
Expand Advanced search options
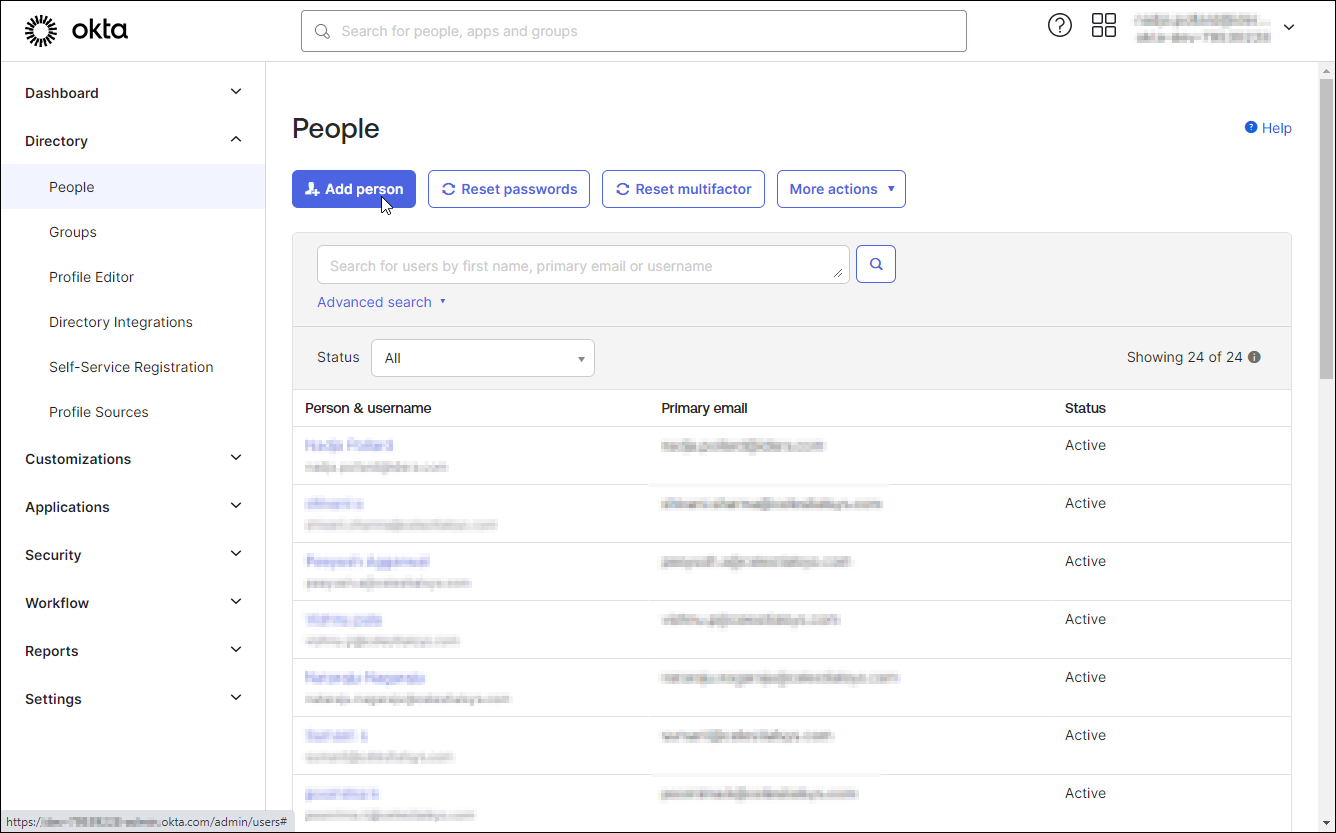(381, 302)
